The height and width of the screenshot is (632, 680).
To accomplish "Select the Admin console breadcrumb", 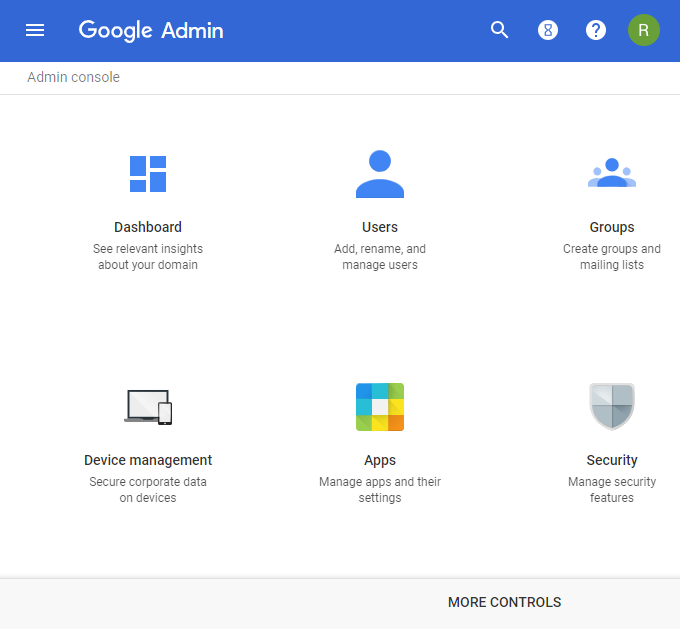I will click(x=73, y=77).
